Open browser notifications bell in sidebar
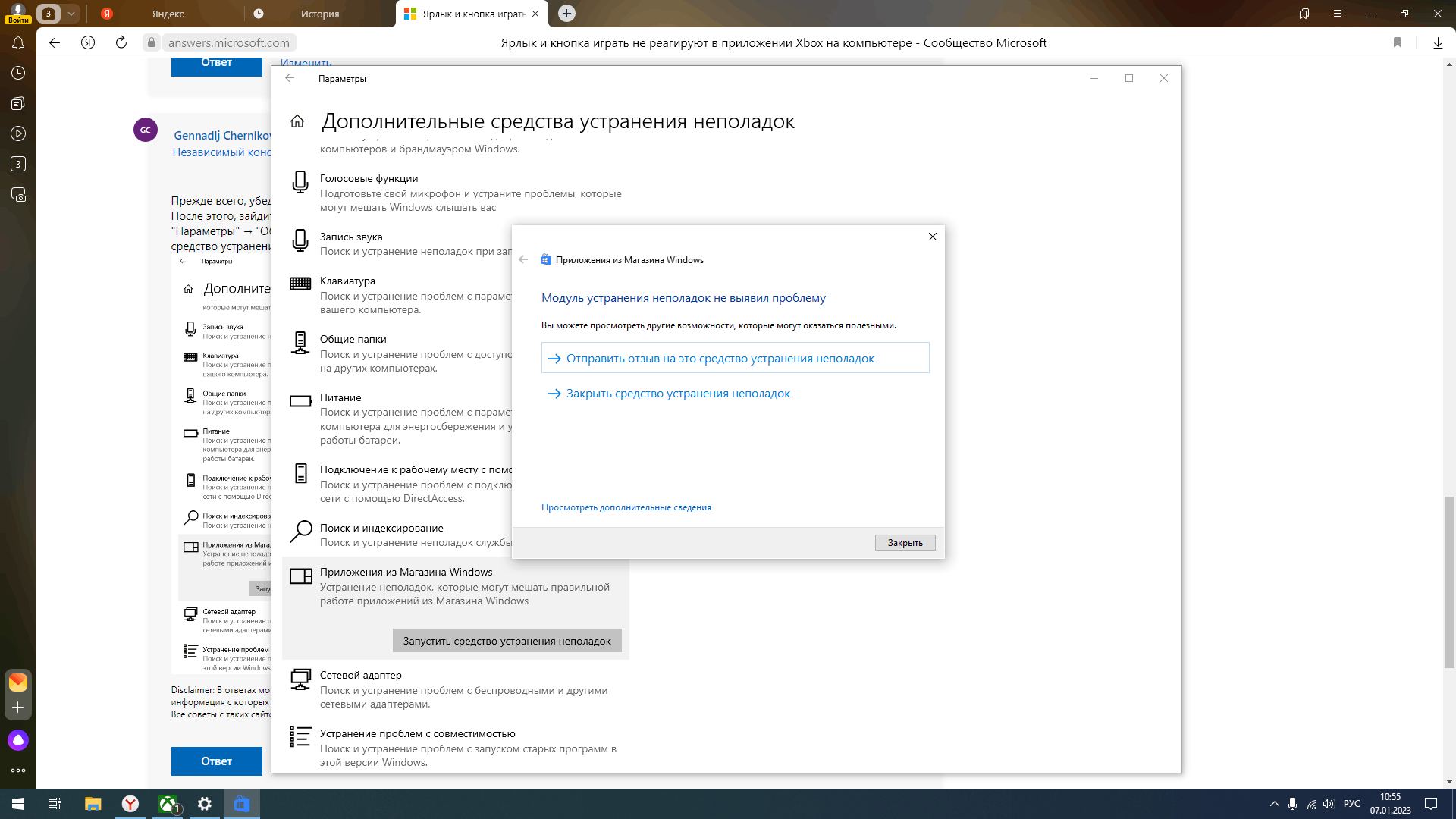This screenshot has height=819, width=1456. pyautogui.click(x=18, y=42)
